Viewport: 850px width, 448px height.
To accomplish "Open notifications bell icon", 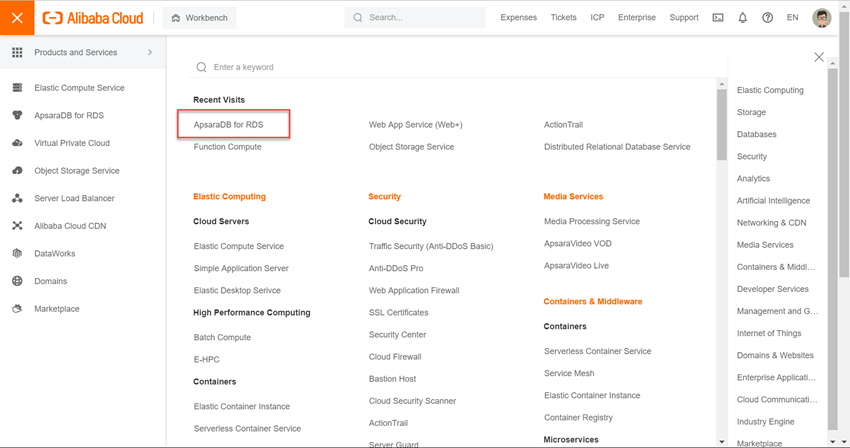I will pos(743,17).
